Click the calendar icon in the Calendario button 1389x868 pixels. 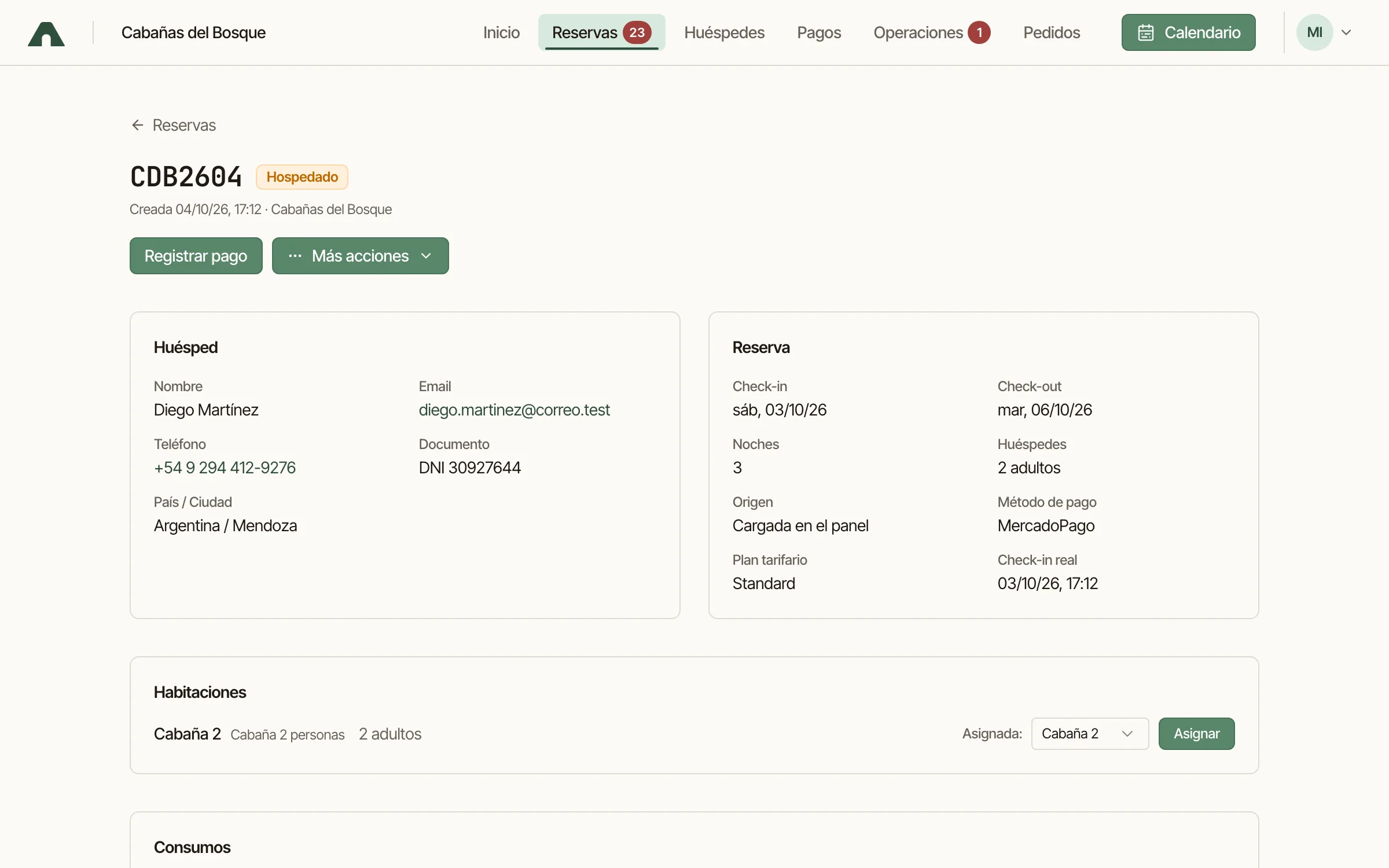(1145, 32)
